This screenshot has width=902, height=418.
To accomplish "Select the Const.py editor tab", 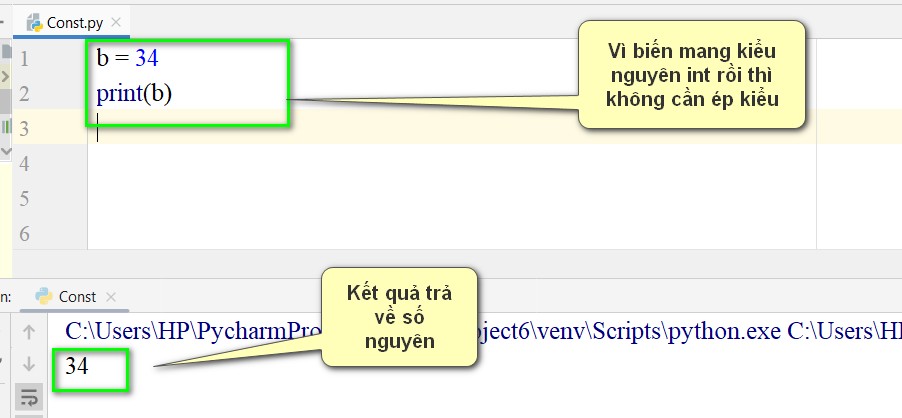I will coord(72,23).
